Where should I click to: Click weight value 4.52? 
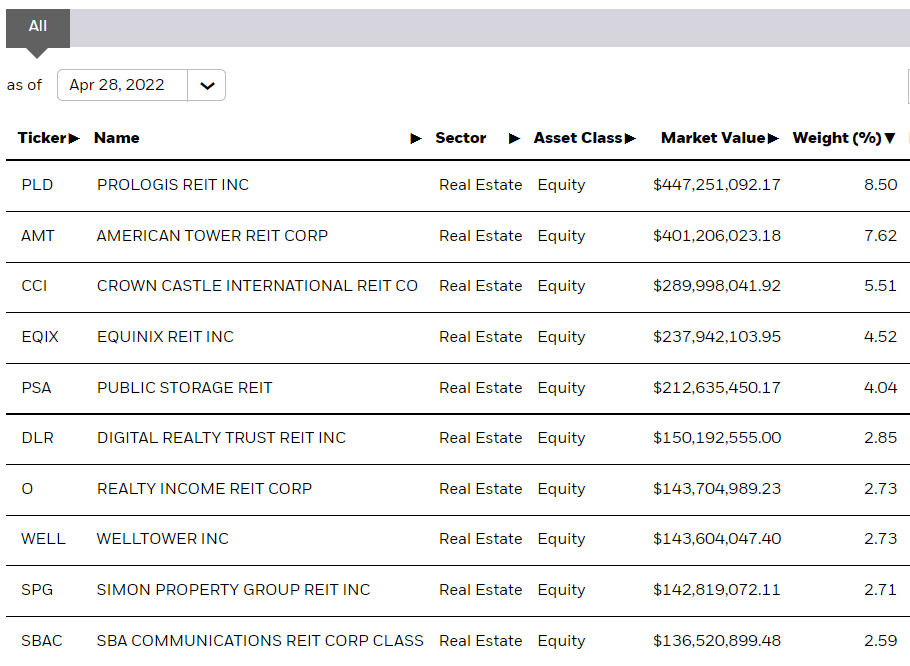pos(880,337)
